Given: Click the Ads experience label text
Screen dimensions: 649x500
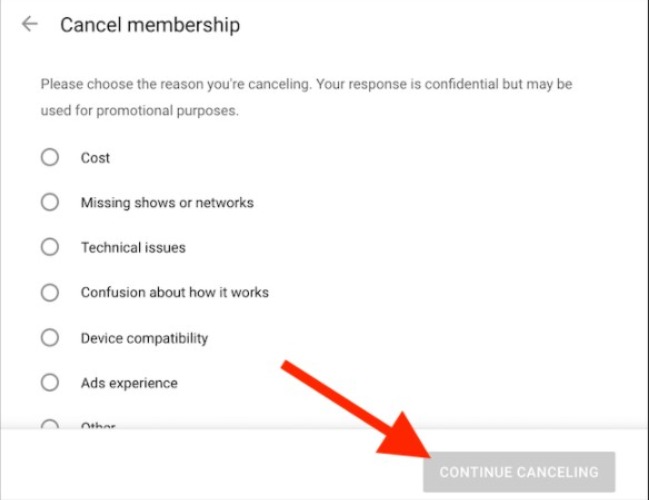Looking at the screenshot, I should click(x=129, y=383).
